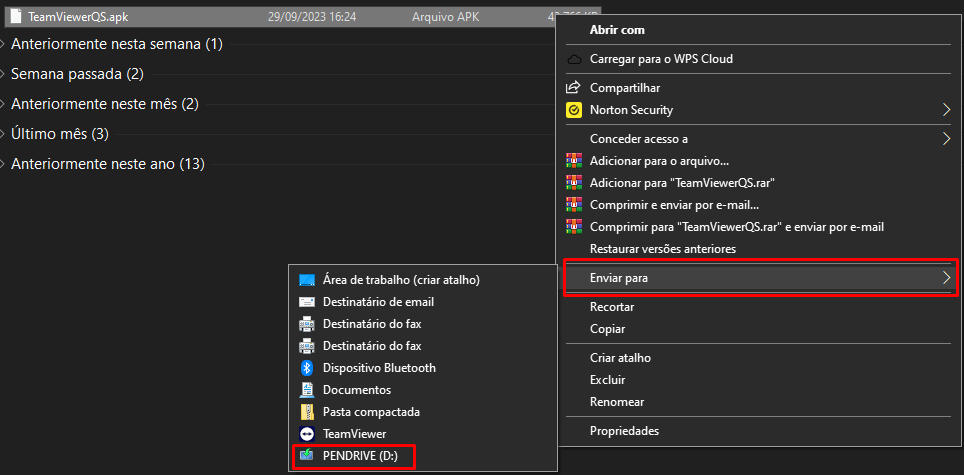Click the Área de trabalho desktop icon
Viewport: 964px width, 475px height.
point(307,280)
